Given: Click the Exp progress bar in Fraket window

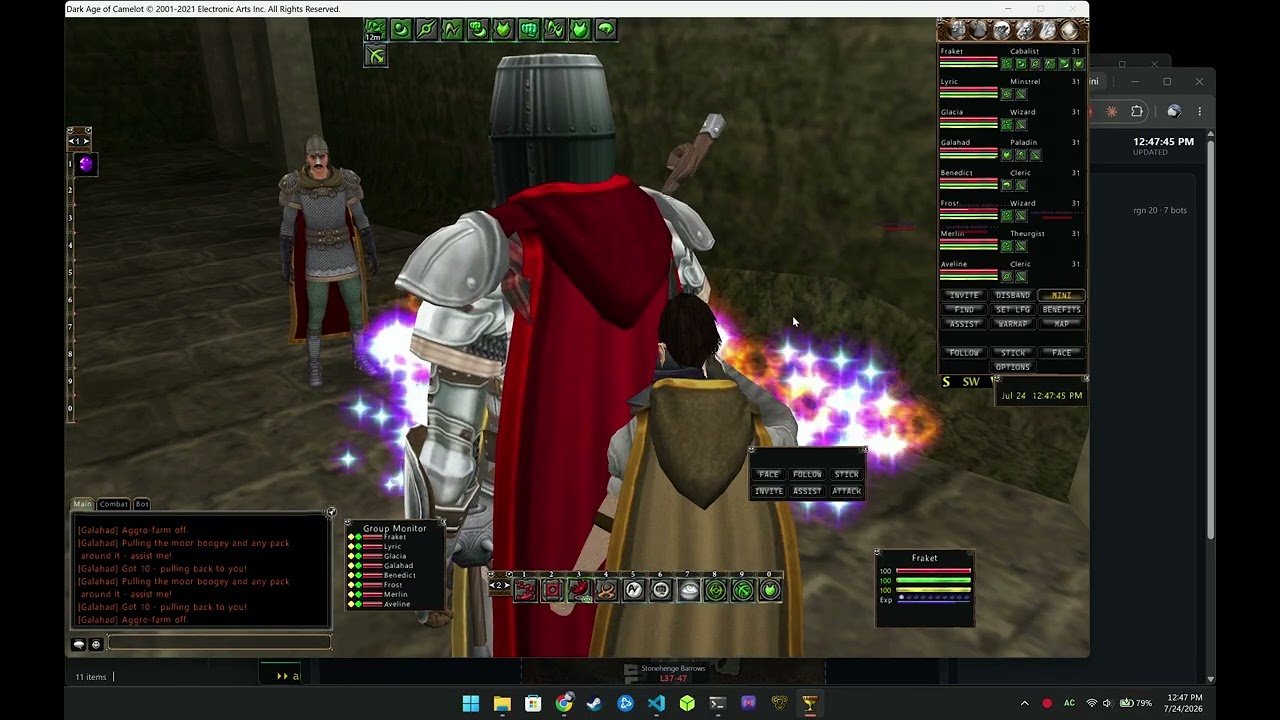Looking at the screenshot, I should pos(933,599).
